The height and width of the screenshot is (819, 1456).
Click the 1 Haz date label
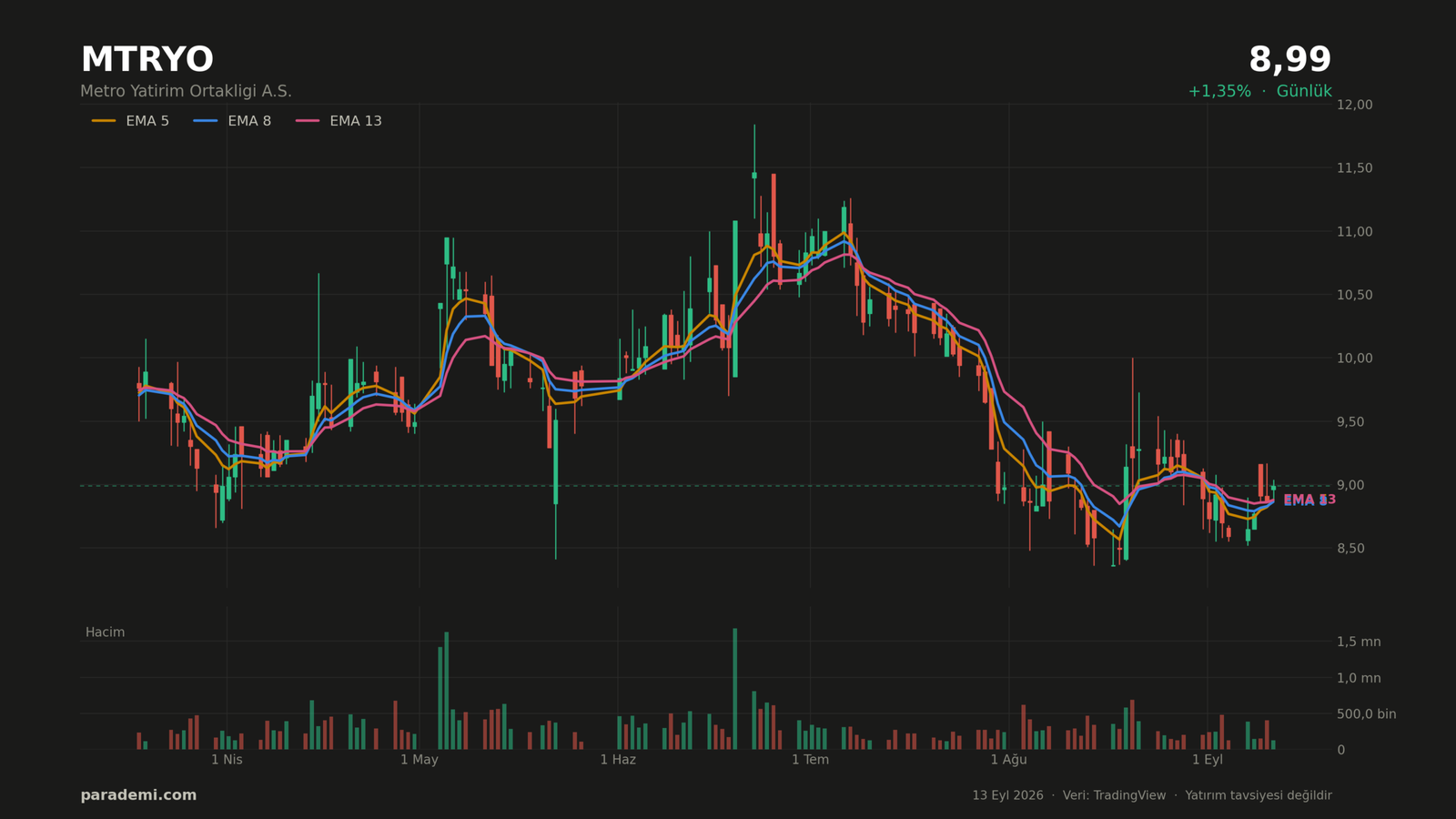(x=618, y=760)
